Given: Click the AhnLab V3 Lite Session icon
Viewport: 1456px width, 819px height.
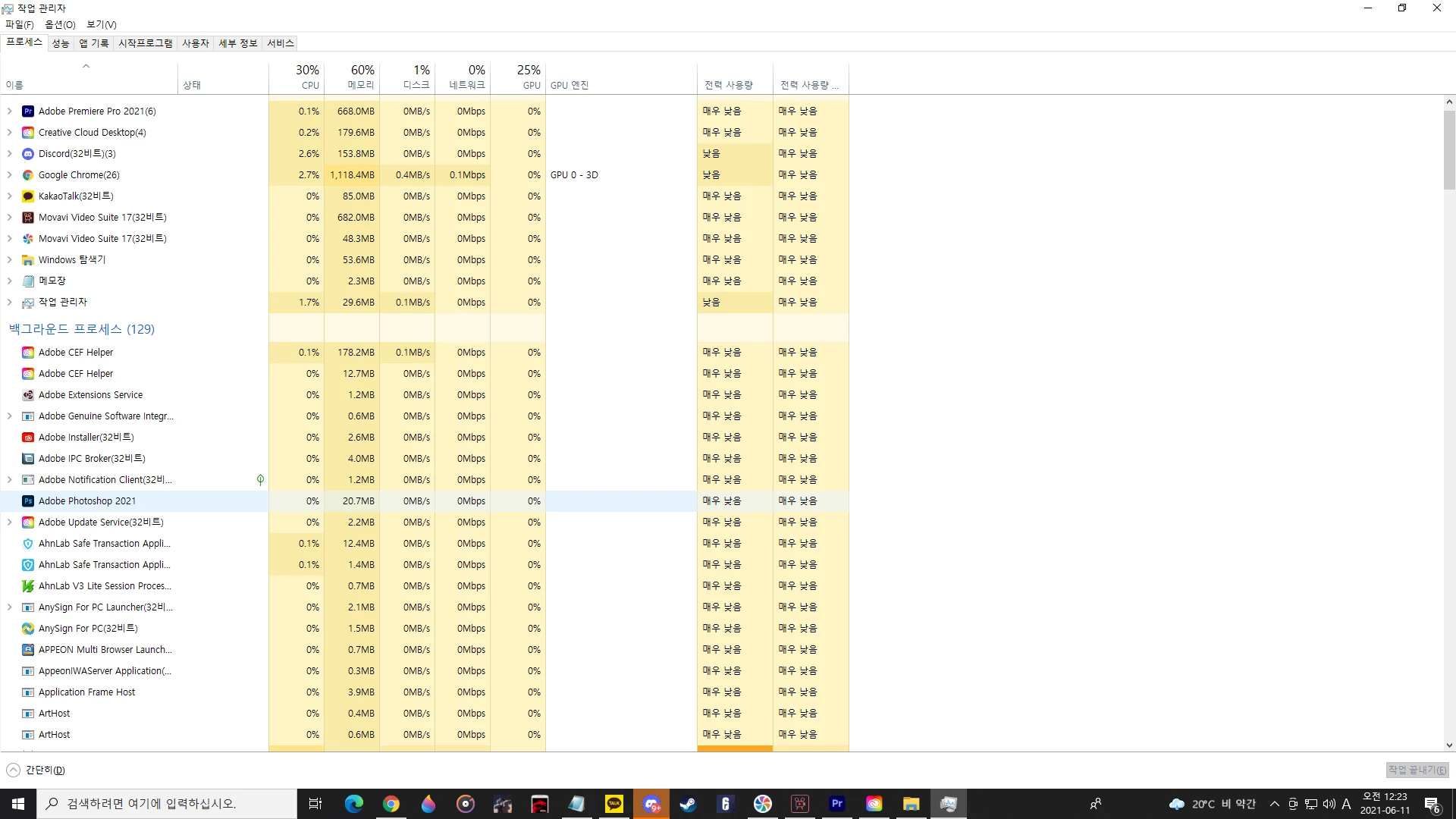Looking at the screenshot, I should [x=28, y=586].
